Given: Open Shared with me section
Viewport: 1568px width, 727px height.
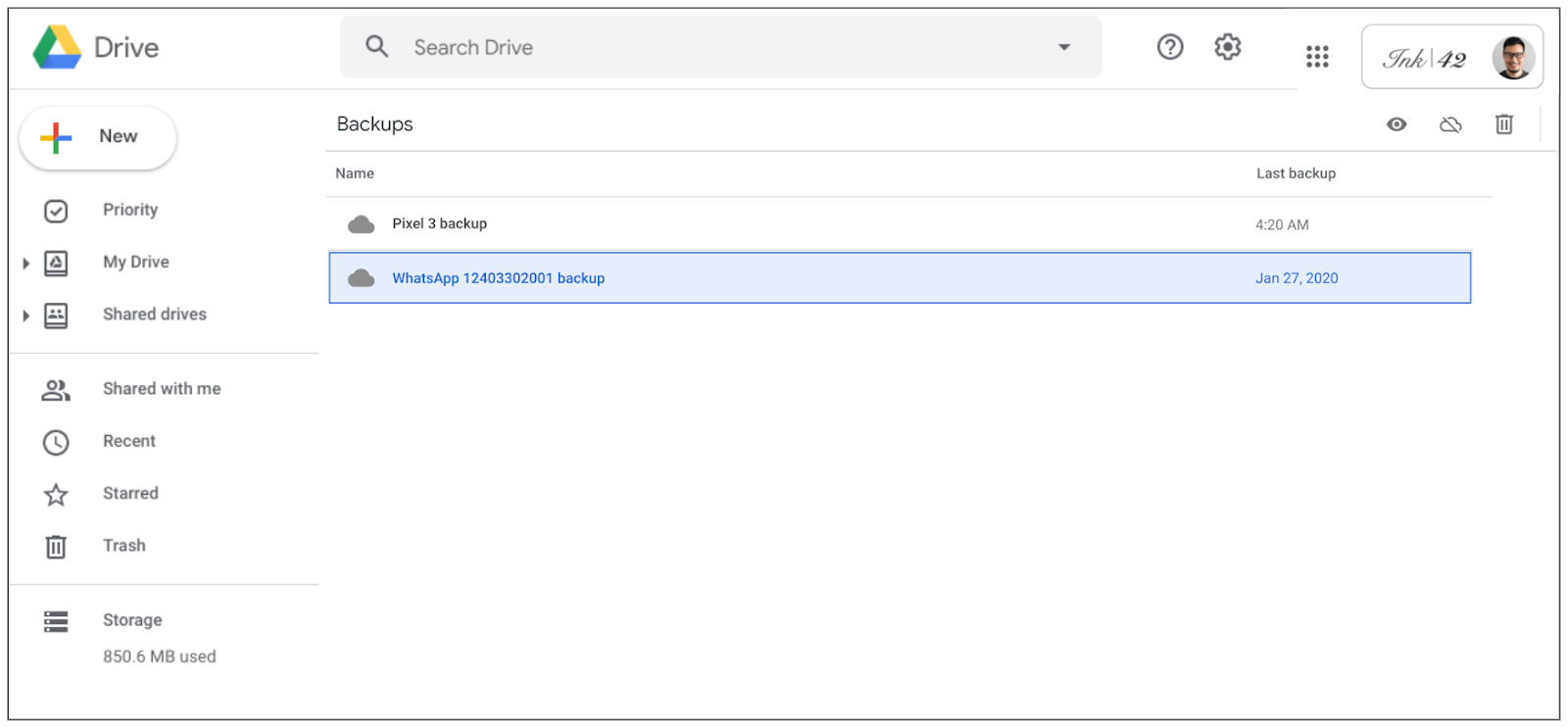Looking at the screenshot, I should [x=161, y=389].
